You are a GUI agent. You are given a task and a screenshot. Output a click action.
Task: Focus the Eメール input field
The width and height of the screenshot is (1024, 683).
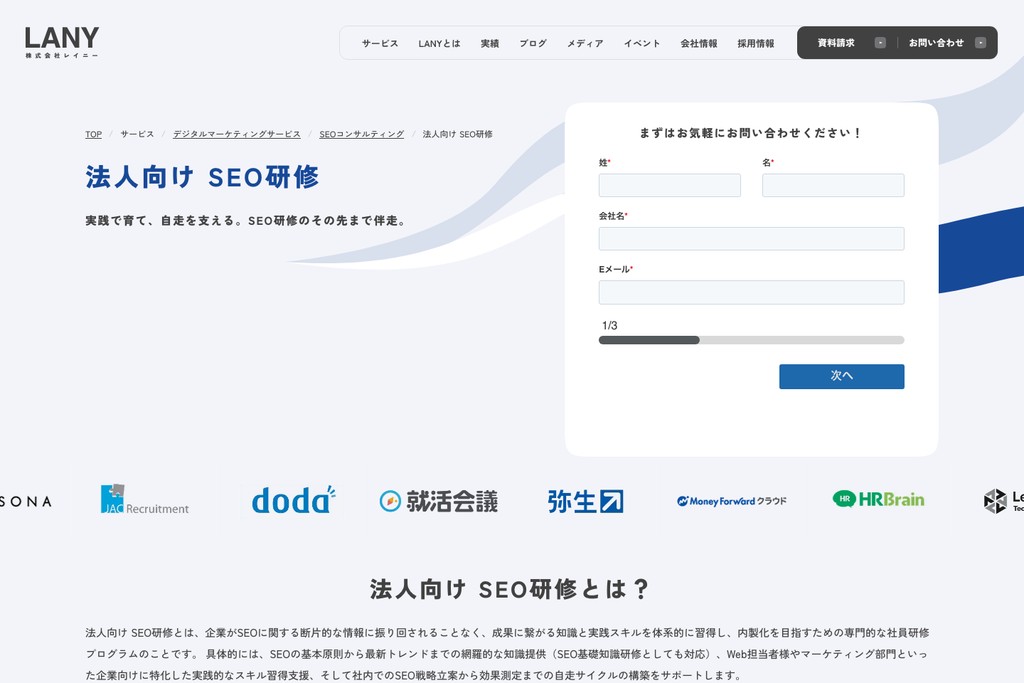point(751,293)
